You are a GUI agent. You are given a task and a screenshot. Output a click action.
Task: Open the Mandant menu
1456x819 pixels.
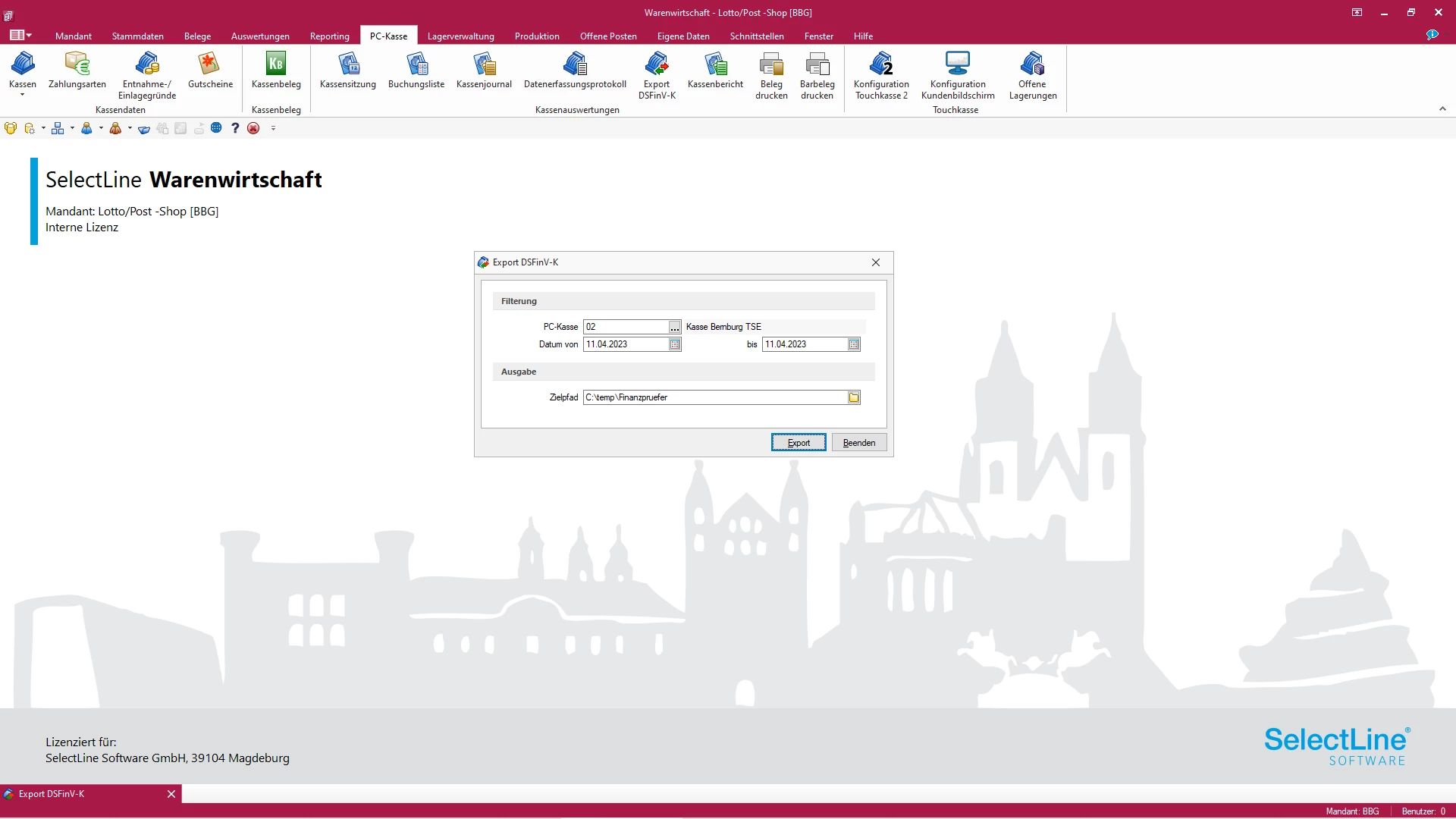(74, 36)
